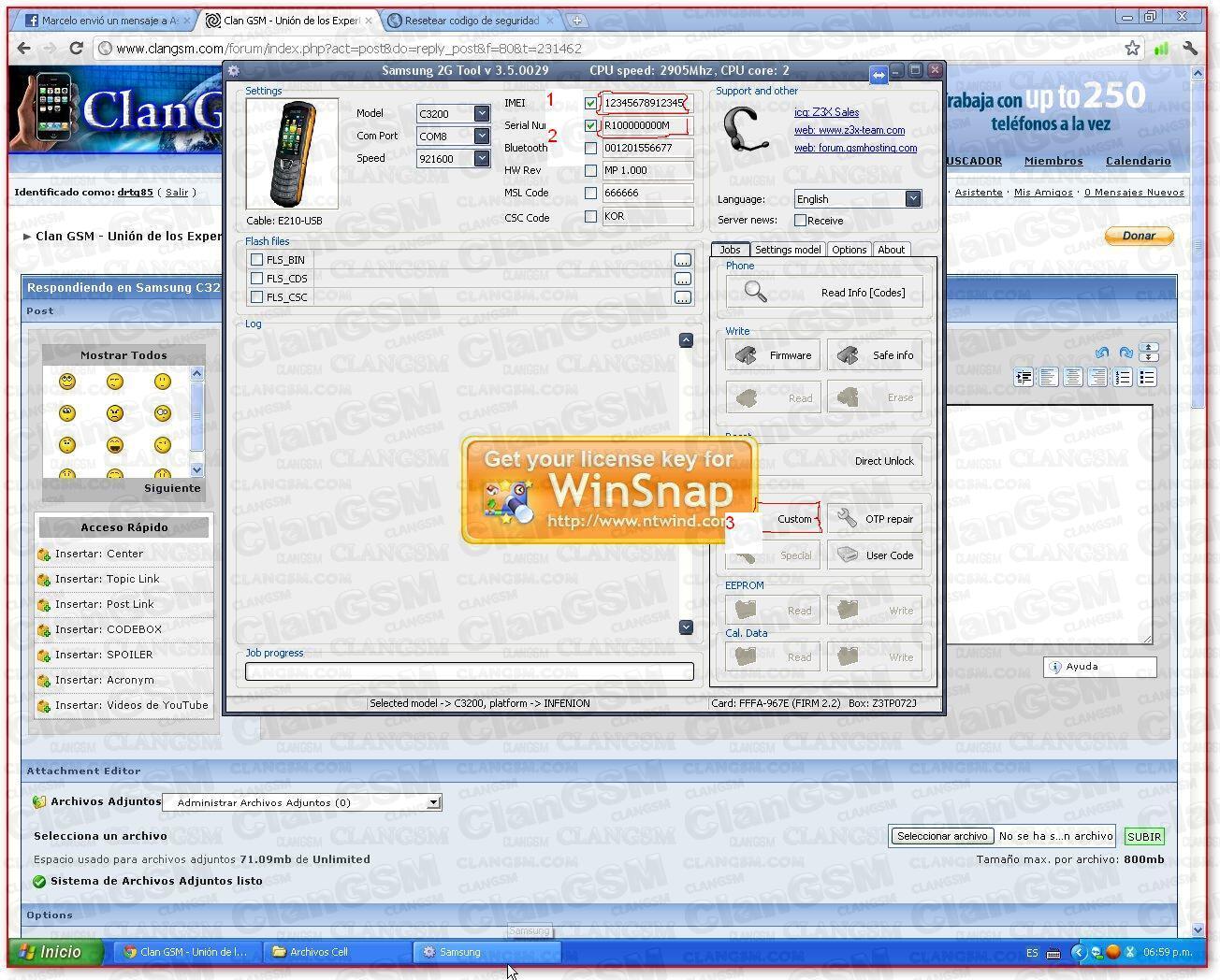The height and width of the screenshot is (980, 1220).
Task: Browse for FLS_BIN flash file
Action: click(683, 260)
